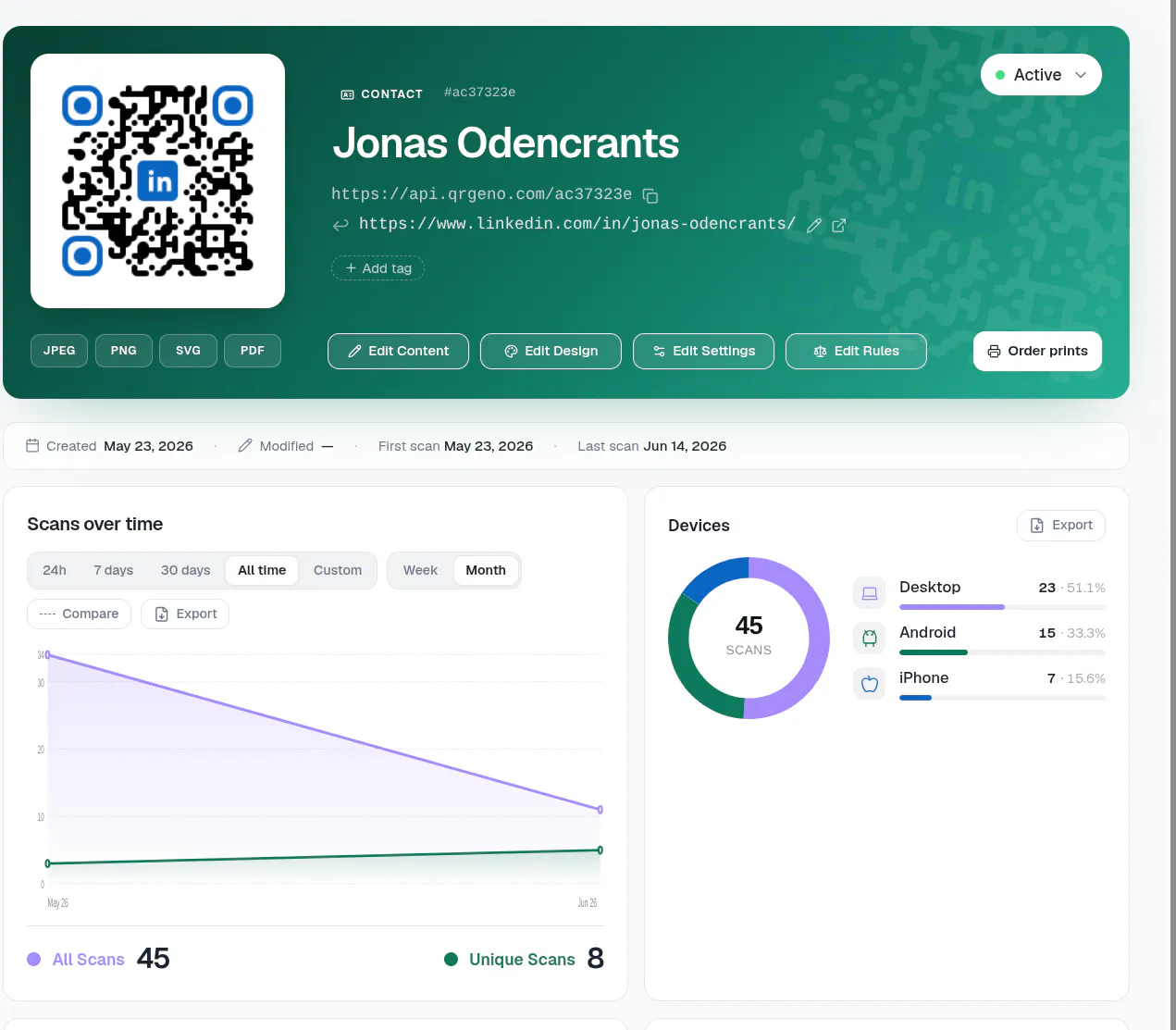Viewport: 1176px width, 1030px height.
Task: Download QR code as SVG
Action: [x=188, y=351]
